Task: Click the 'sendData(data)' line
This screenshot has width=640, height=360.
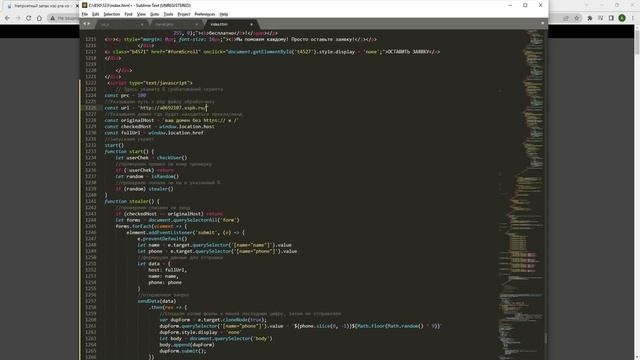Action: (x=157, y=301)
